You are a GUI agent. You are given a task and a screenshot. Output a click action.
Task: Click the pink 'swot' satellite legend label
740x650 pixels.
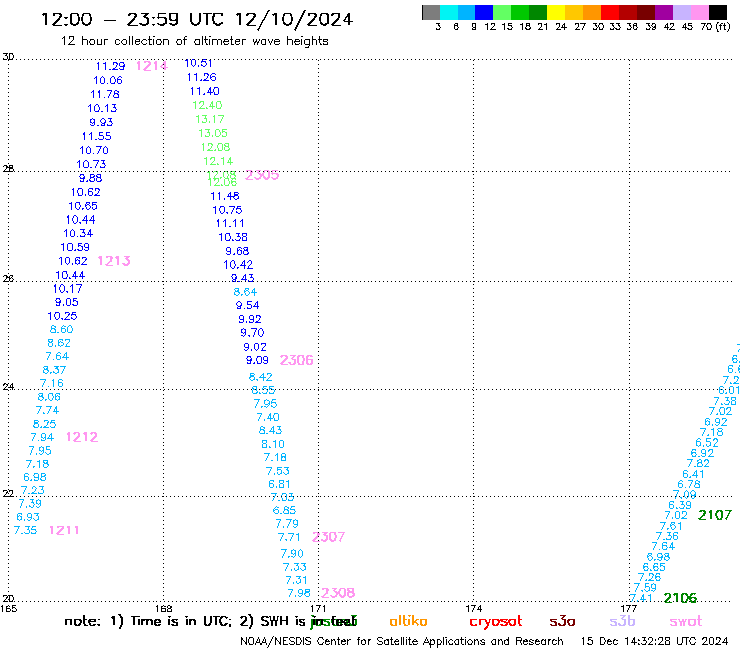click(x=686, y=622)
